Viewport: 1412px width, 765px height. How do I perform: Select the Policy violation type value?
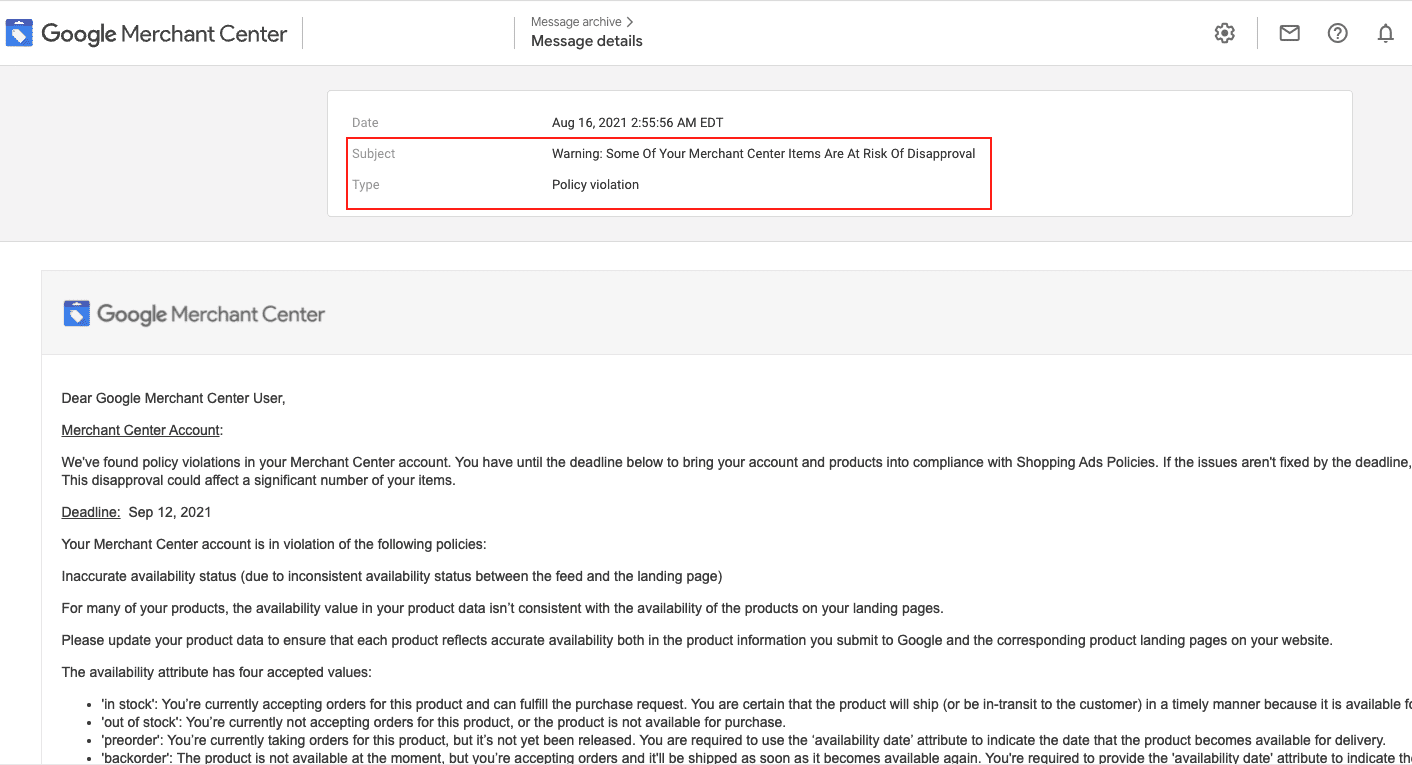(x=595, y=185)
